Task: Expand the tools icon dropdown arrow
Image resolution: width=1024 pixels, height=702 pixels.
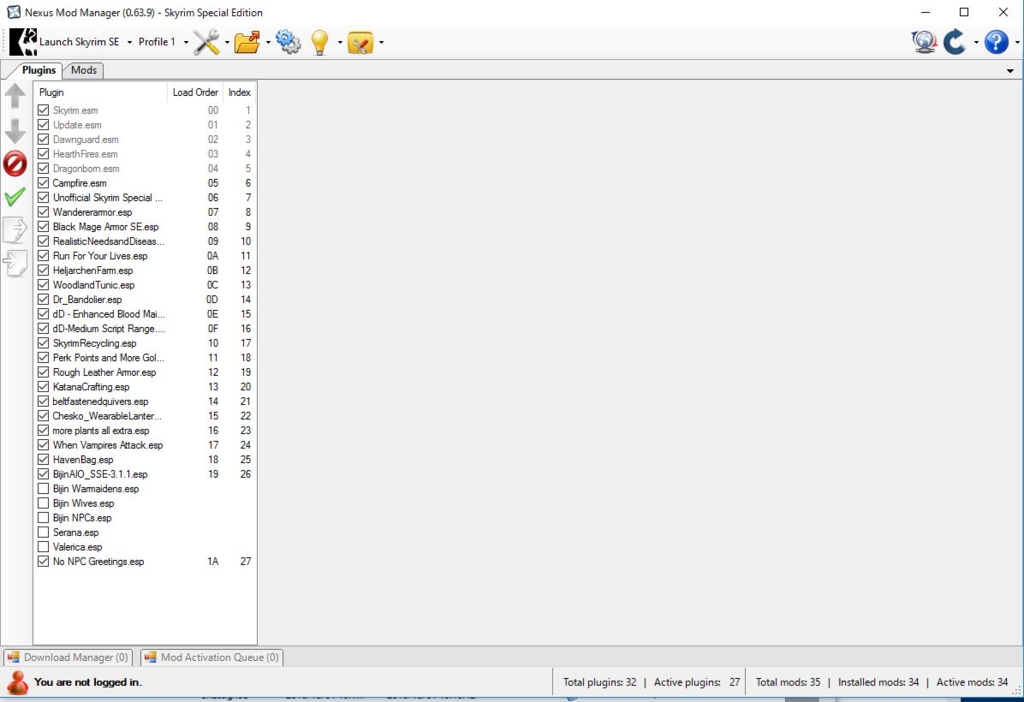Action: 227,43
